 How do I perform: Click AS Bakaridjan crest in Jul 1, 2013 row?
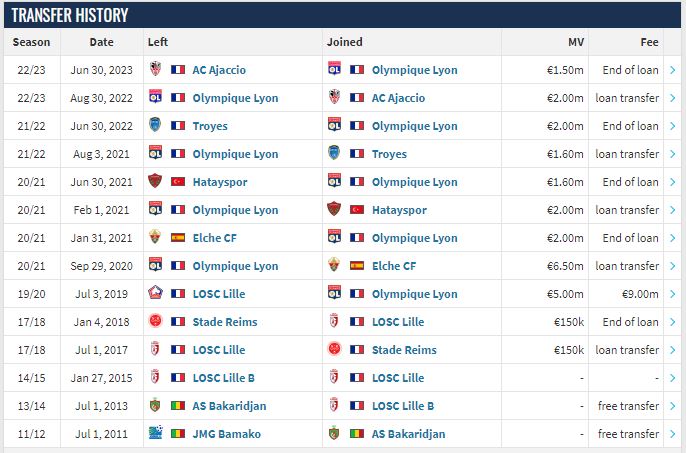(155, 405)
